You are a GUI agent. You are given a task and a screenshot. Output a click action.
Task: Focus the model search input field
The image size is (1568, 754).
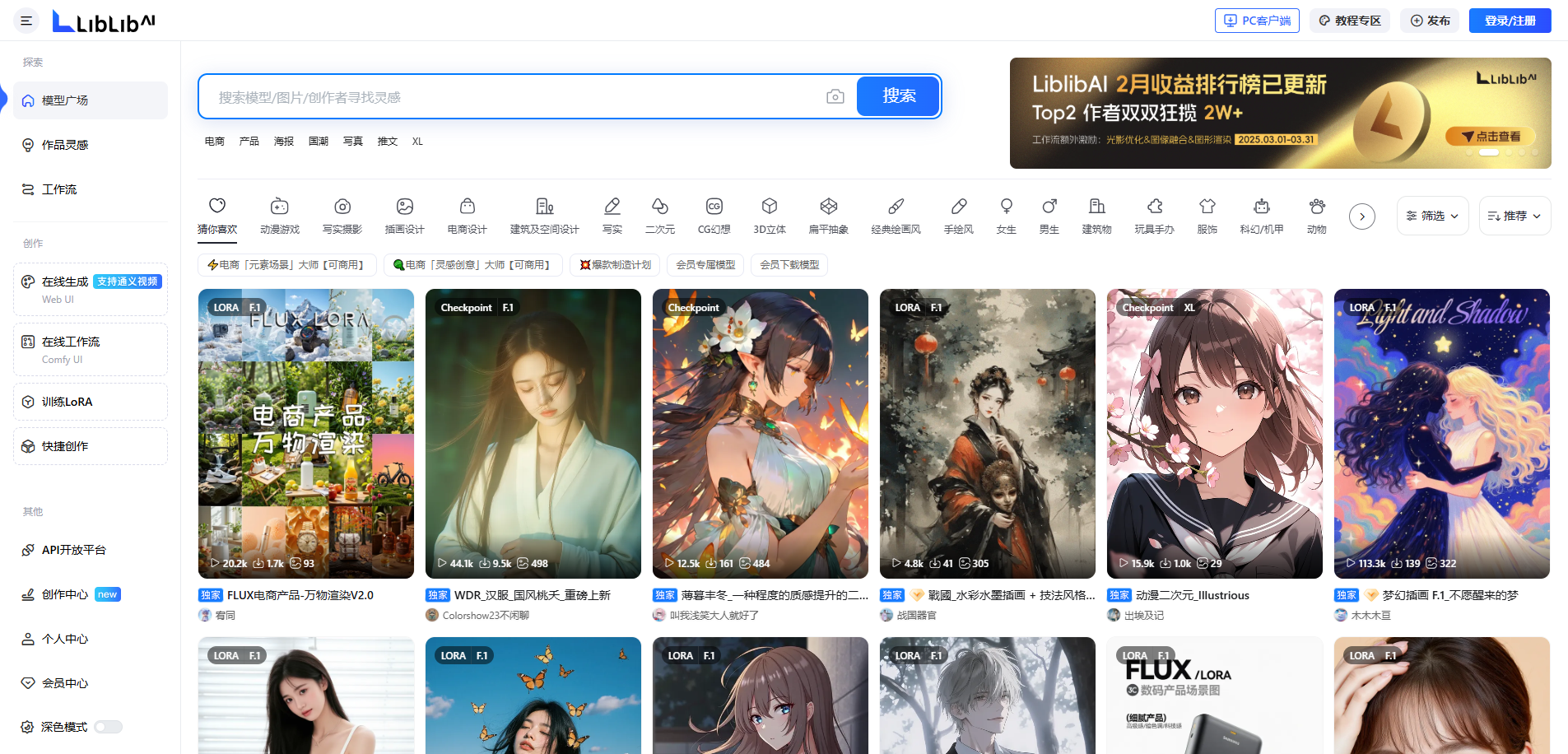click(x=510, y=97)
